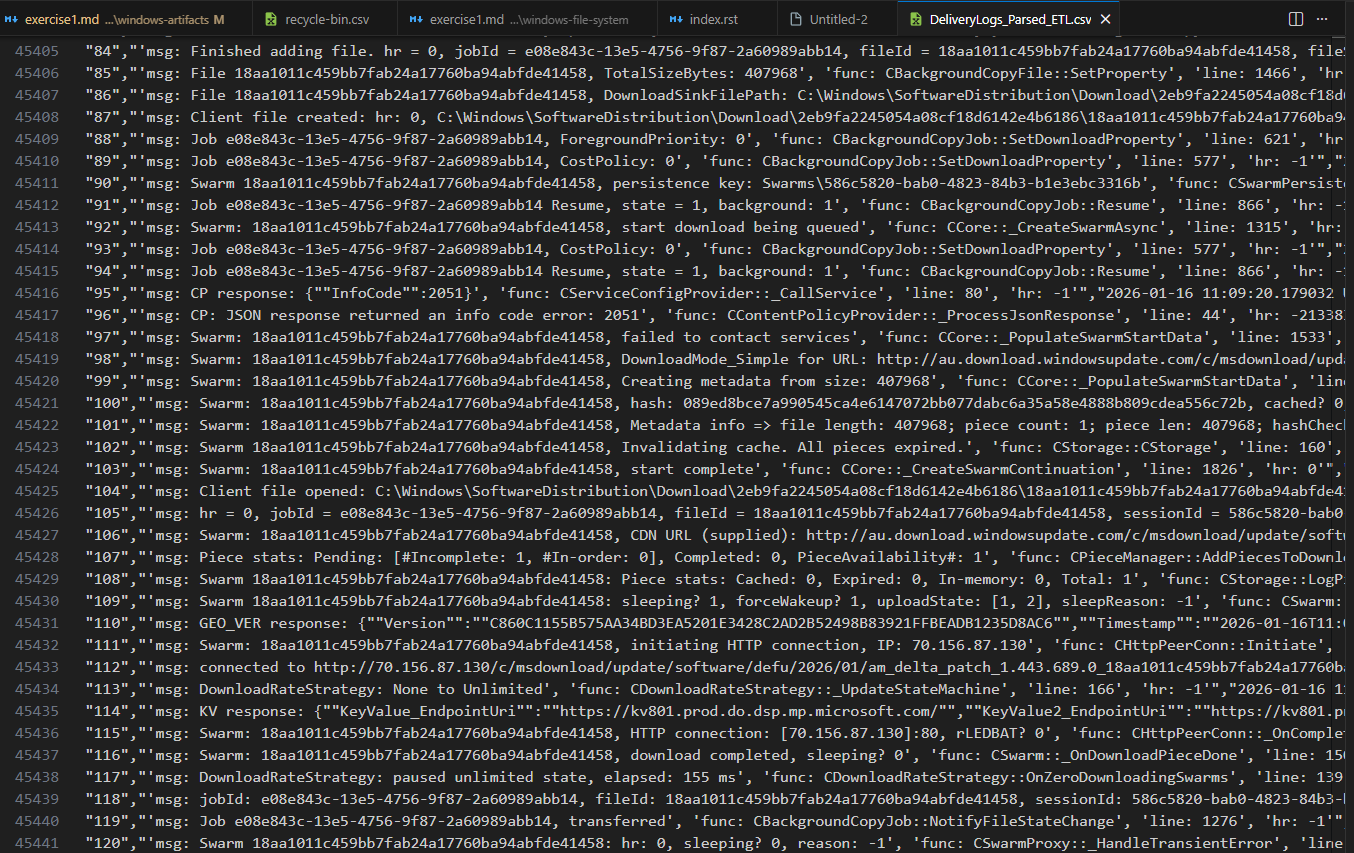Switch to exercise1.md in windows-artifacts tab
Image resolution: width=1354 pixels, height=853 pixels.
coord(117,19)
